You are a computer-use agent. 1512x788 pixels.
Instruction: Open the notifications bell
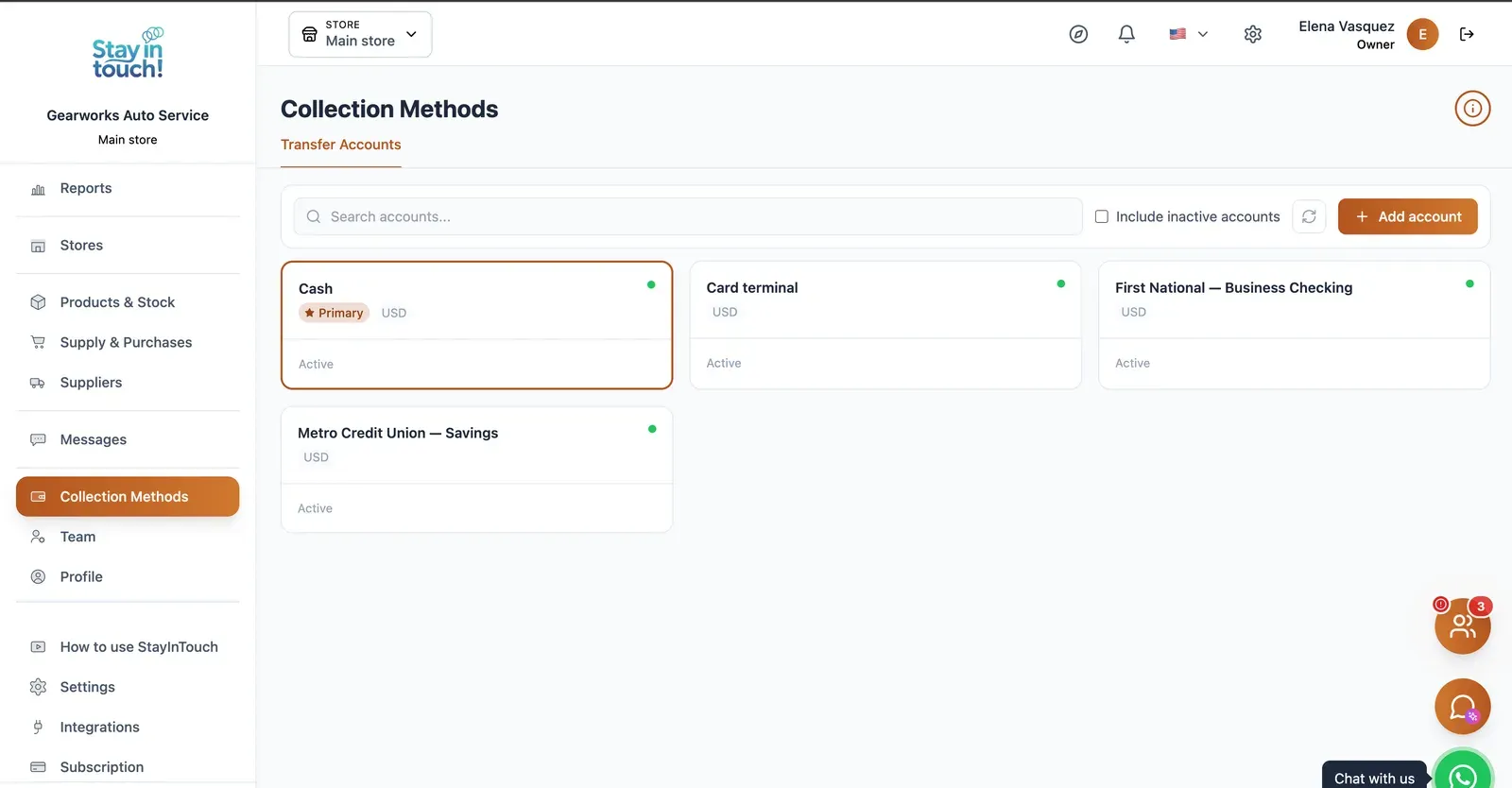(1126, 34)
